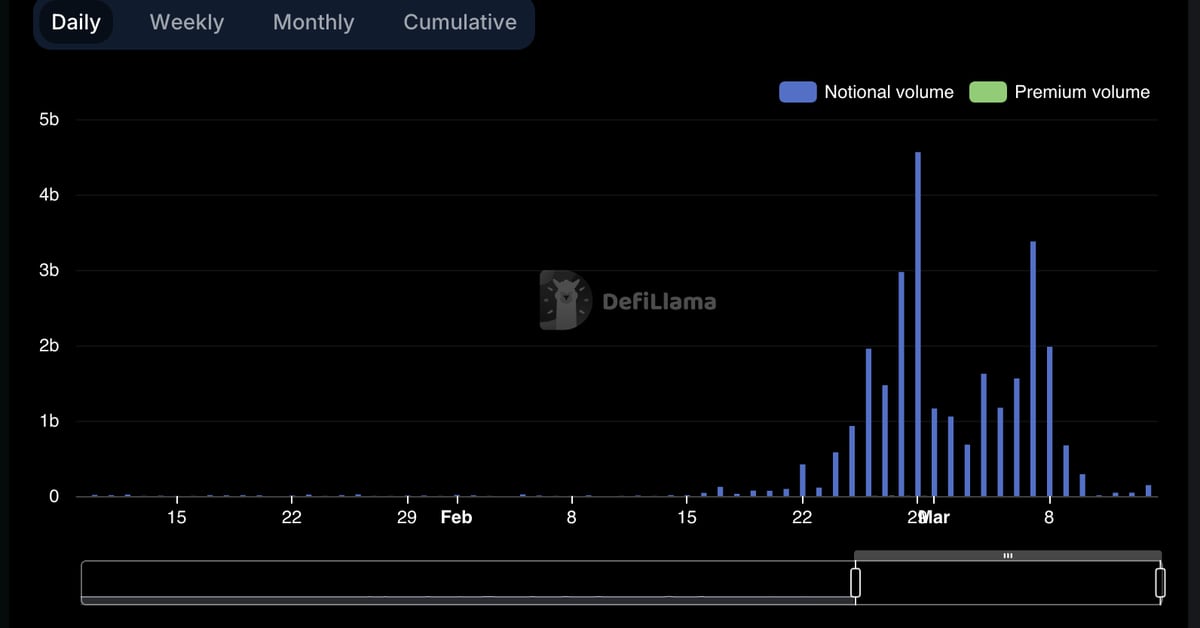Click the 2b bar near March 8
This screenshot has height=628, width=1200.
(x=1048, y=420)
